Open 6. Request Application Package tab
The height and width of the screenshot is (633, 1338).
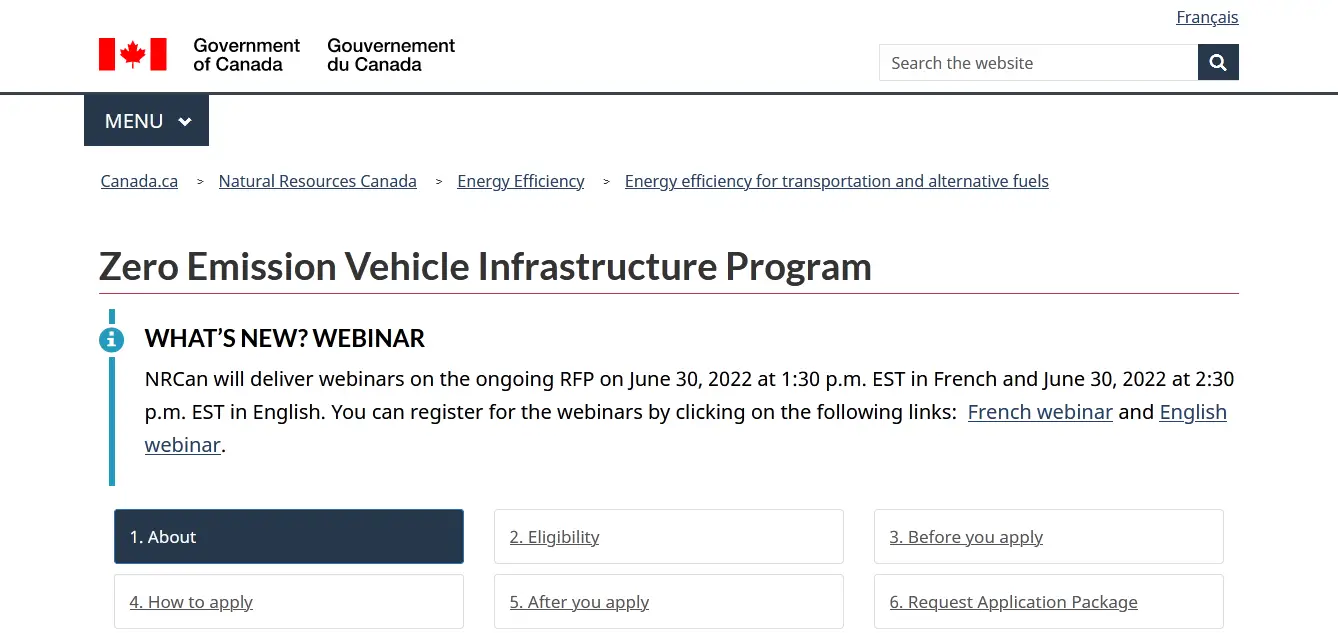pos(1048,602)
